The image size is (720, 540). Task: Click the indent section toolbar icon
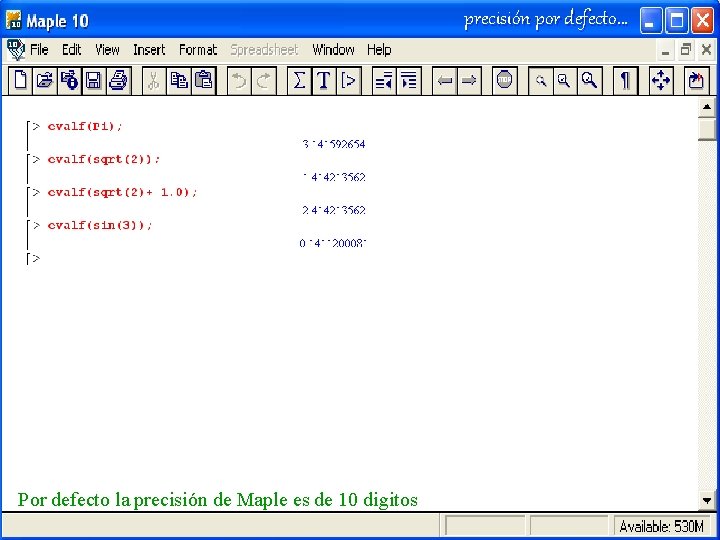[409, 81]
